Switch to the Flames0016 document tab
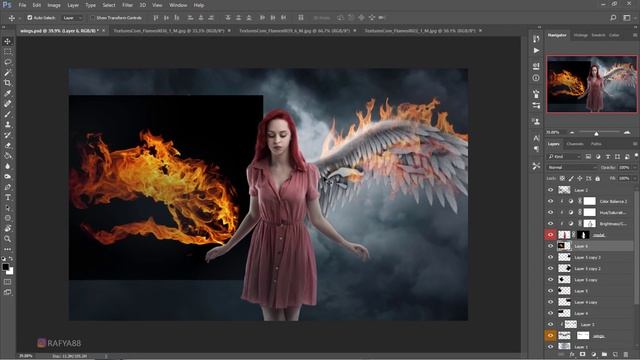 pos(169,31)
